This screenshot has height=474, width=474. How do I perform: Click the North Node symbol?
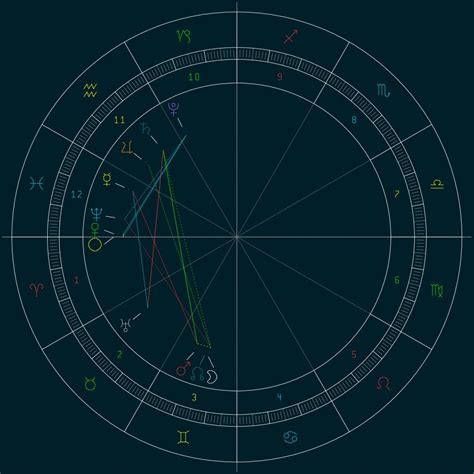tap(197, 374)
